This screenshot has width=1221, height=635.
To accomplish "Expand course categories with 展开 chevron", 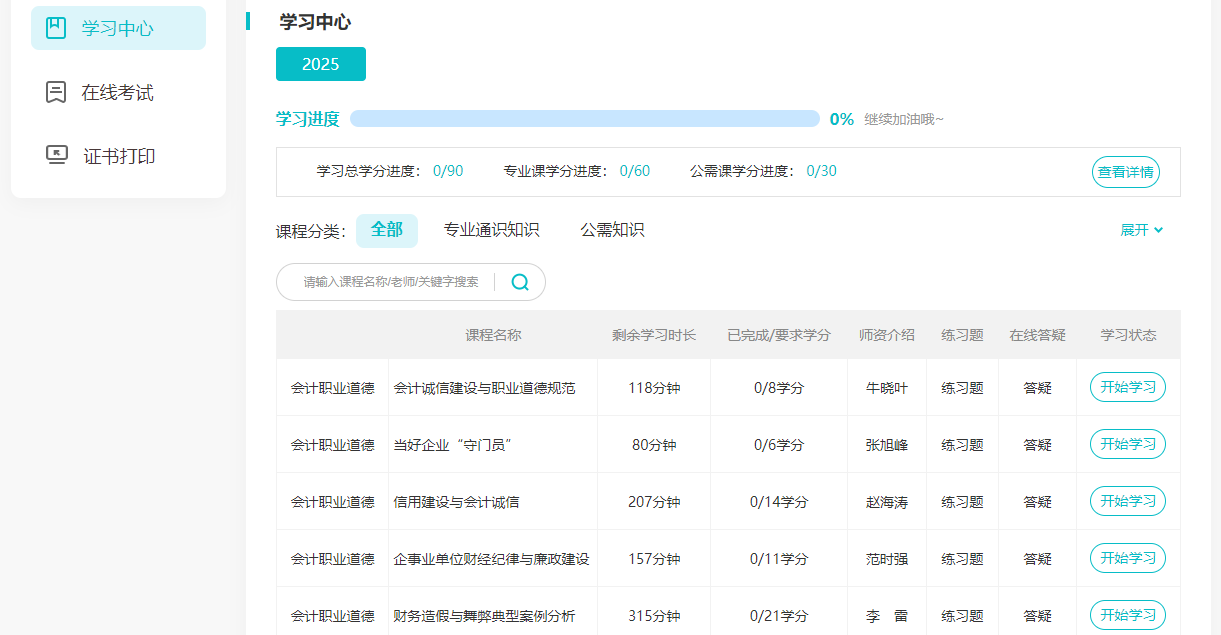I will coord(1142,230).
